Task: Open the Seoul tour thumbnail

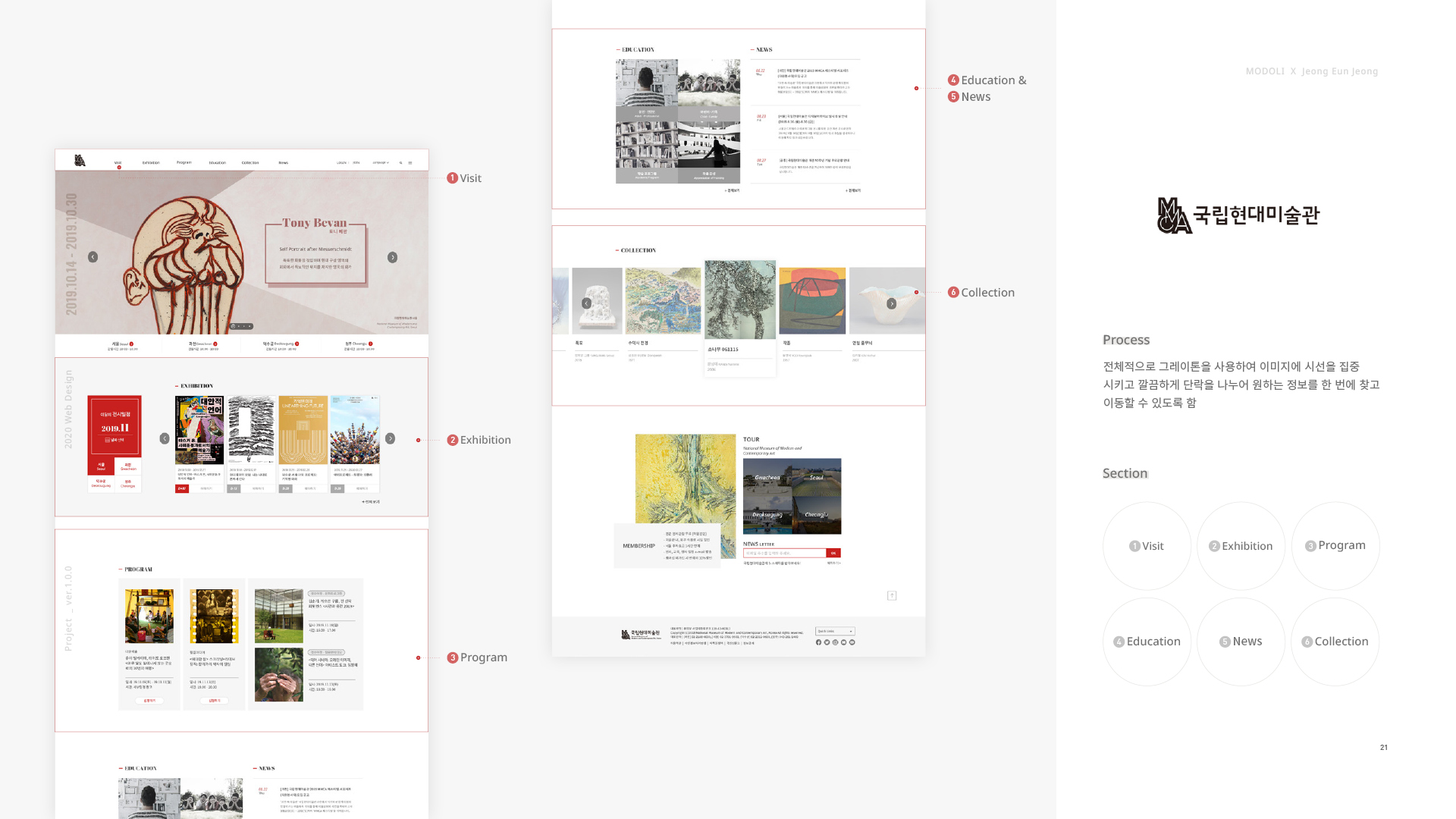Action: point(817,477)
